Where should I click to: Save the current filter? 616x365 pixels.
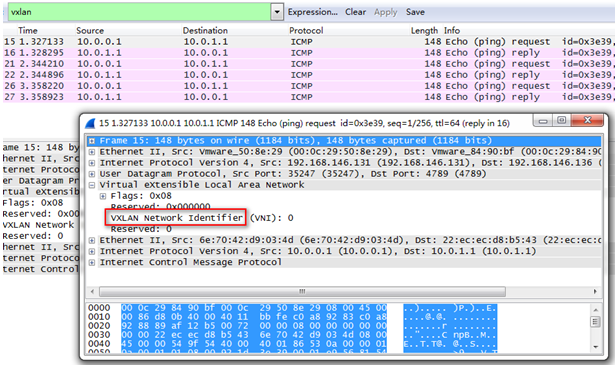pyautogui.click(x=415, y=12)
